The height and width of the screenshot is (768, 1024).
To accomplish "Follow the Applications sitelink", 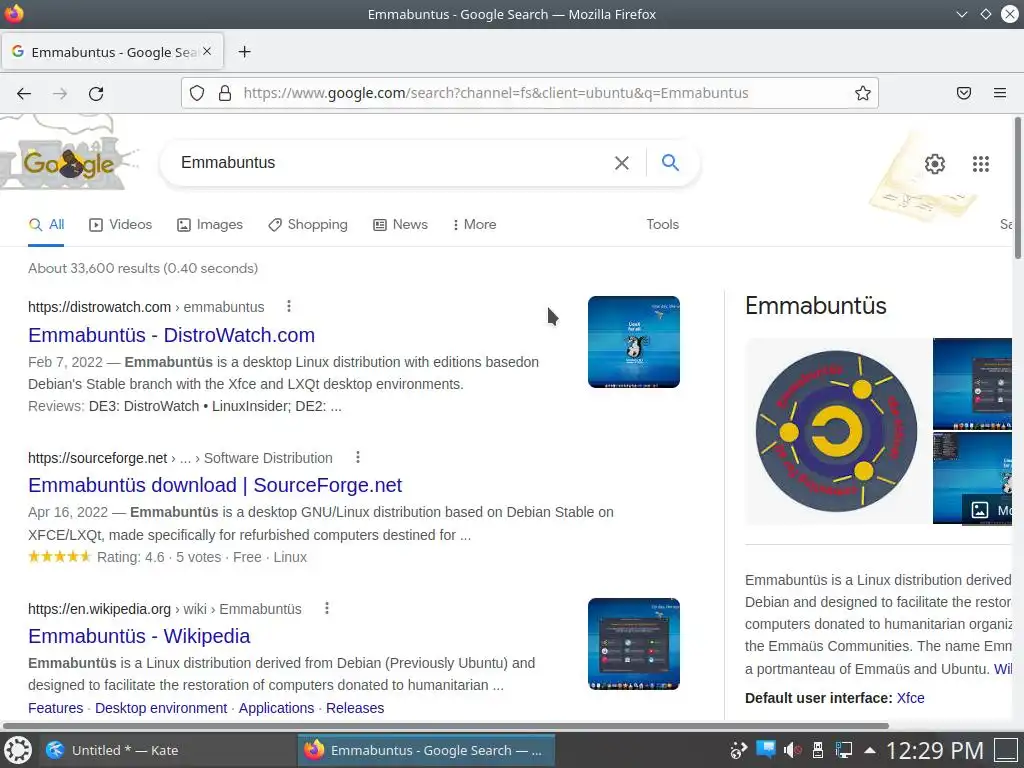I will point(276,708).
